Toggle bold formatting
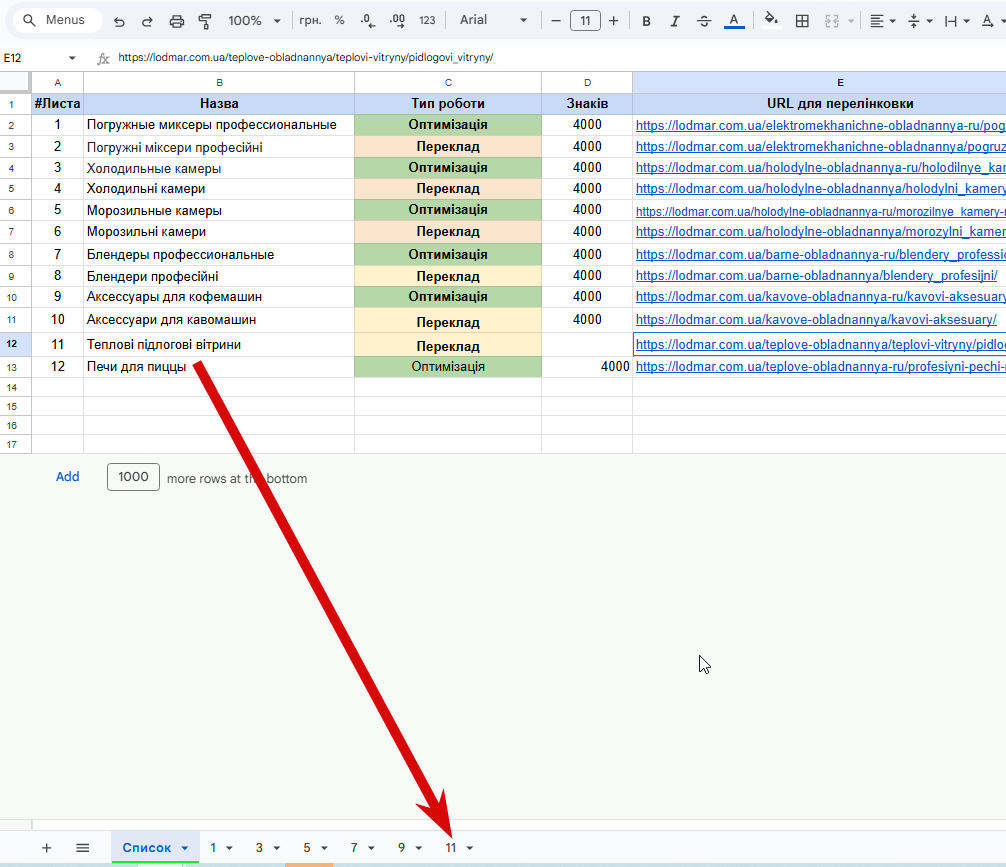The height and width of the screenshot is (867, 1006). pyautogui.click(x=646, y=21)
